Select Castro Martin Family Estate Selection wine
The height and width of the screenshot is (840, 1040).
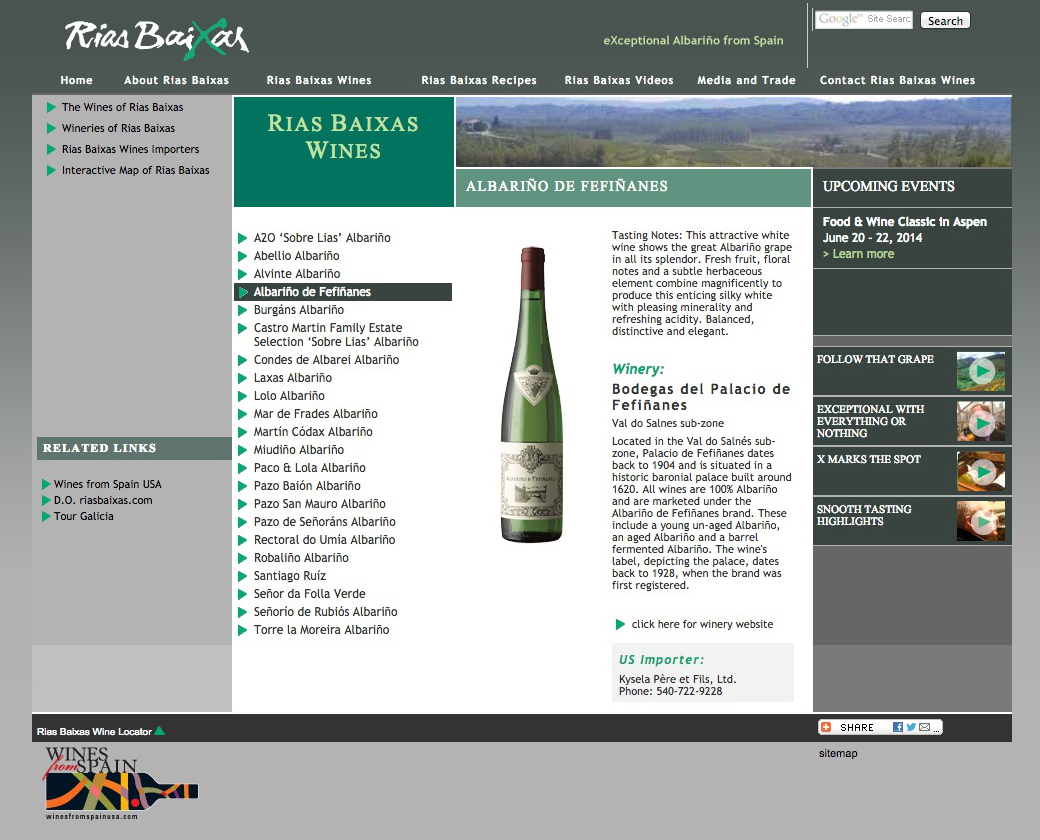tap(336, 334)
